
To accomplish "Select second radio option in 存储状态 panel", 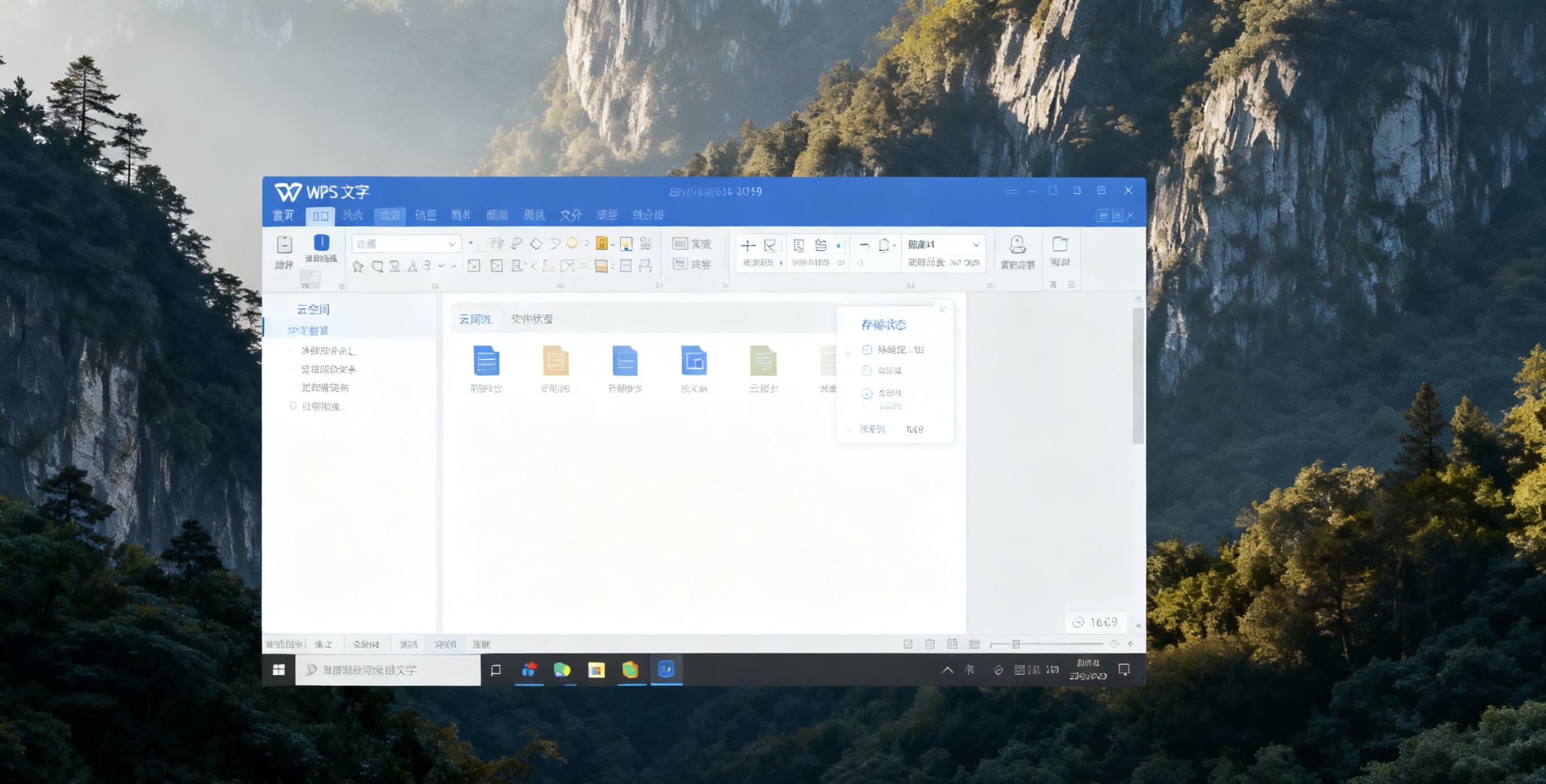I will click(867, 370).
